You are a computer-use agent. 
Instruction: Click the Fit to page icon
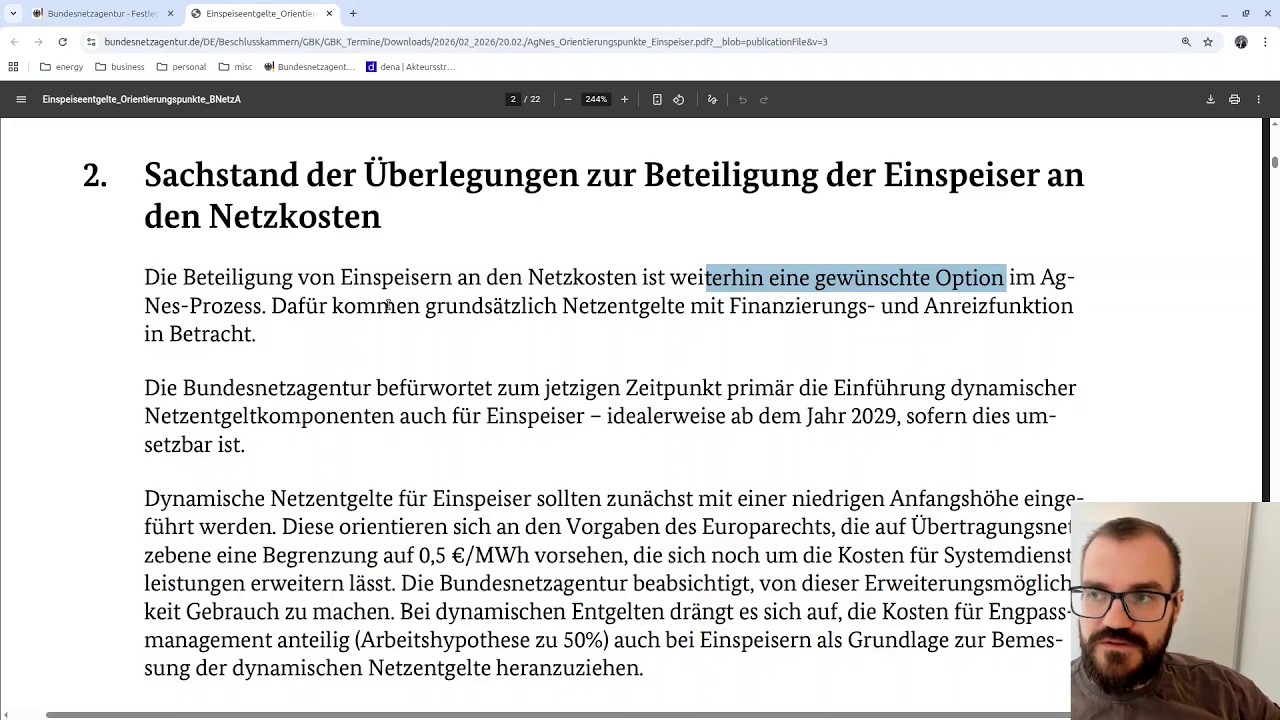pyautogui.click(x=657, y=99)
